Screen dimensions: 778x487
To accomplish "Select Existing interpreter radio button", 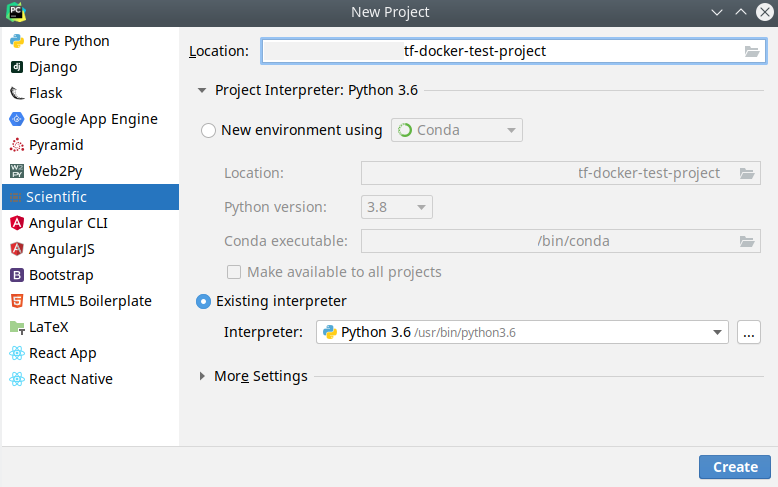I will click(203, 302).
